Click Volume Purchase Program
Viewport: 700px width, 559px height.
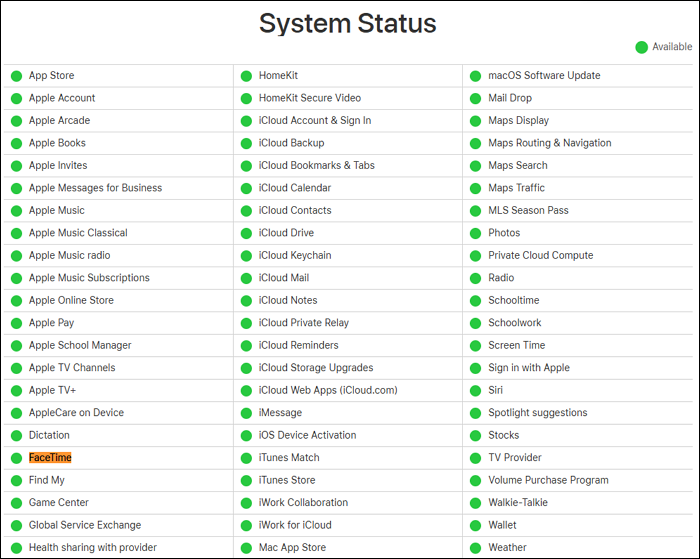(x=548, y=480)
